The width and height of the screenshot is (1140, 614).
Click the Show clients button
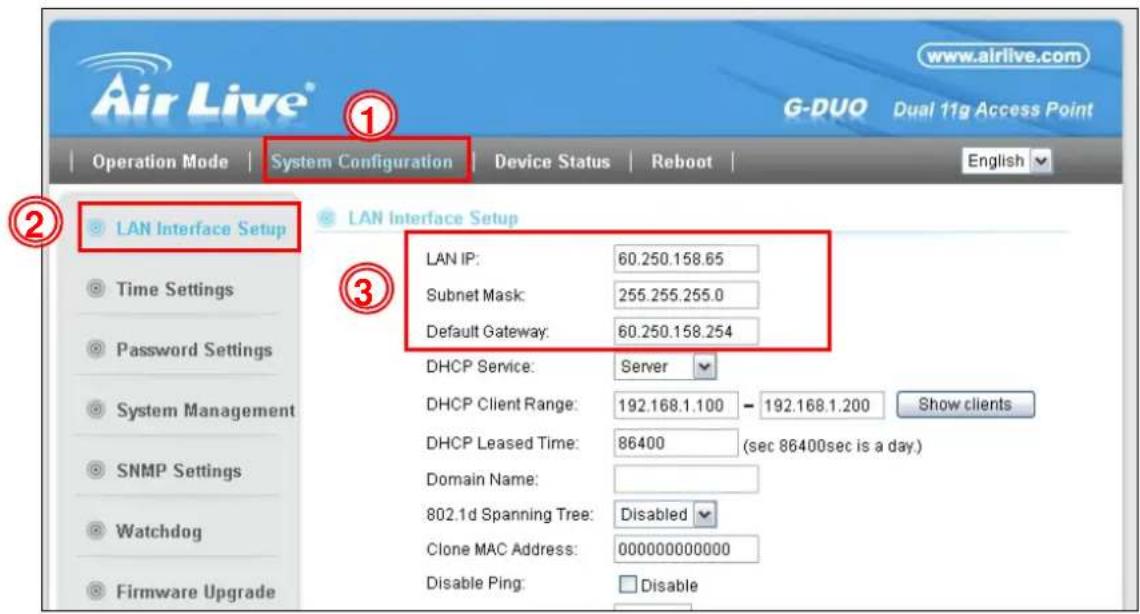click(x=965, y=405)
